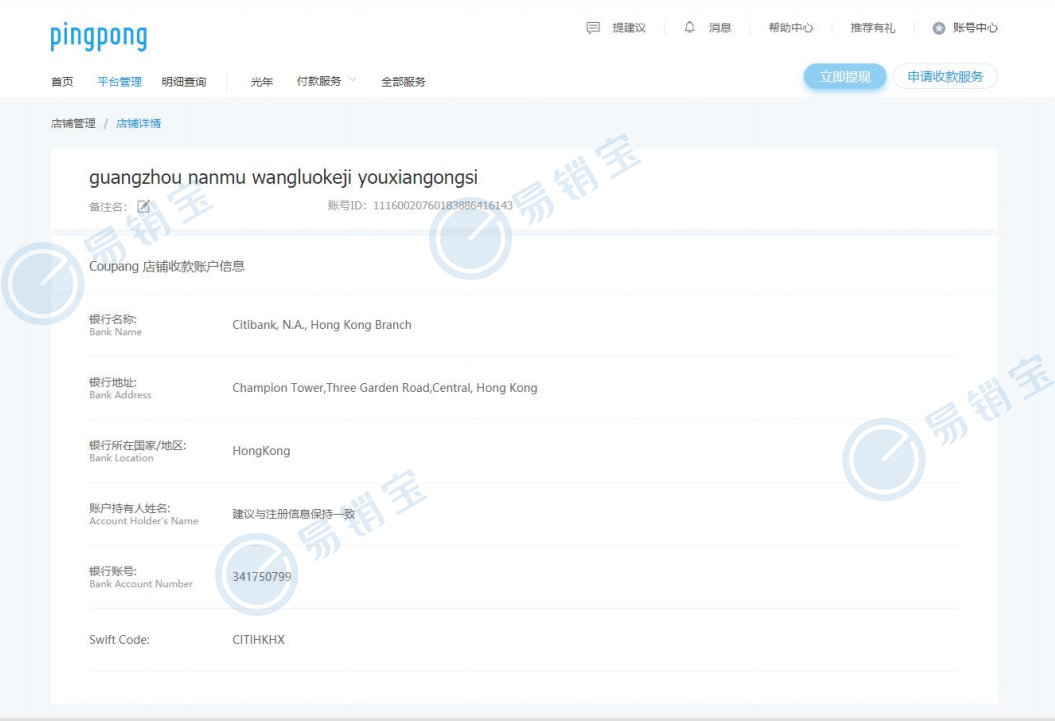Open 推荐有礼 link
The image size is (1055, 721).
click(x=873, y=28)
